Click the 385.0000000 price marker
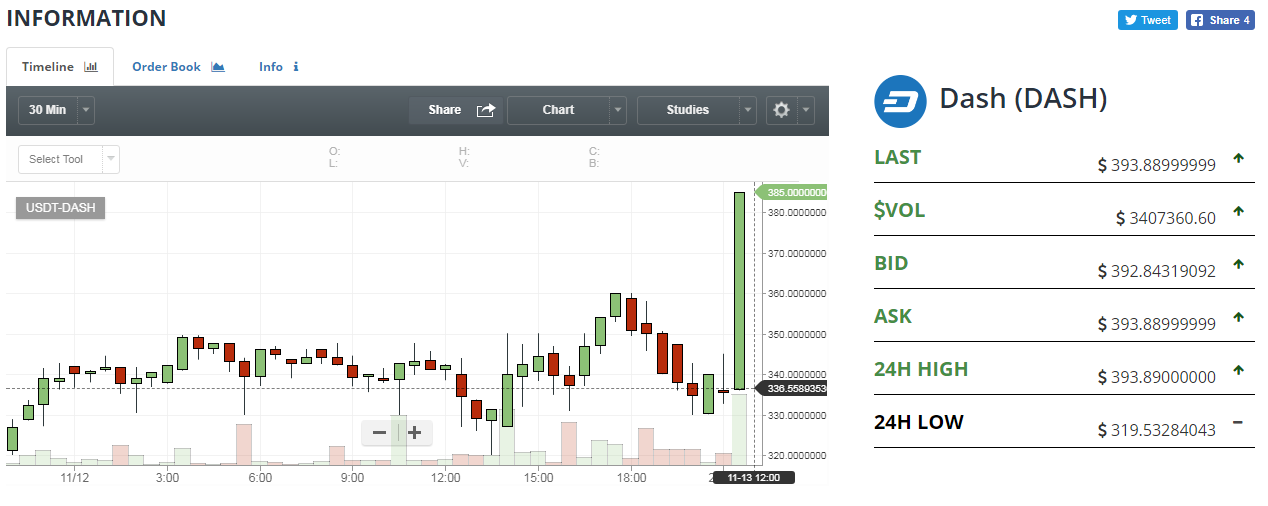 [792, 192]
